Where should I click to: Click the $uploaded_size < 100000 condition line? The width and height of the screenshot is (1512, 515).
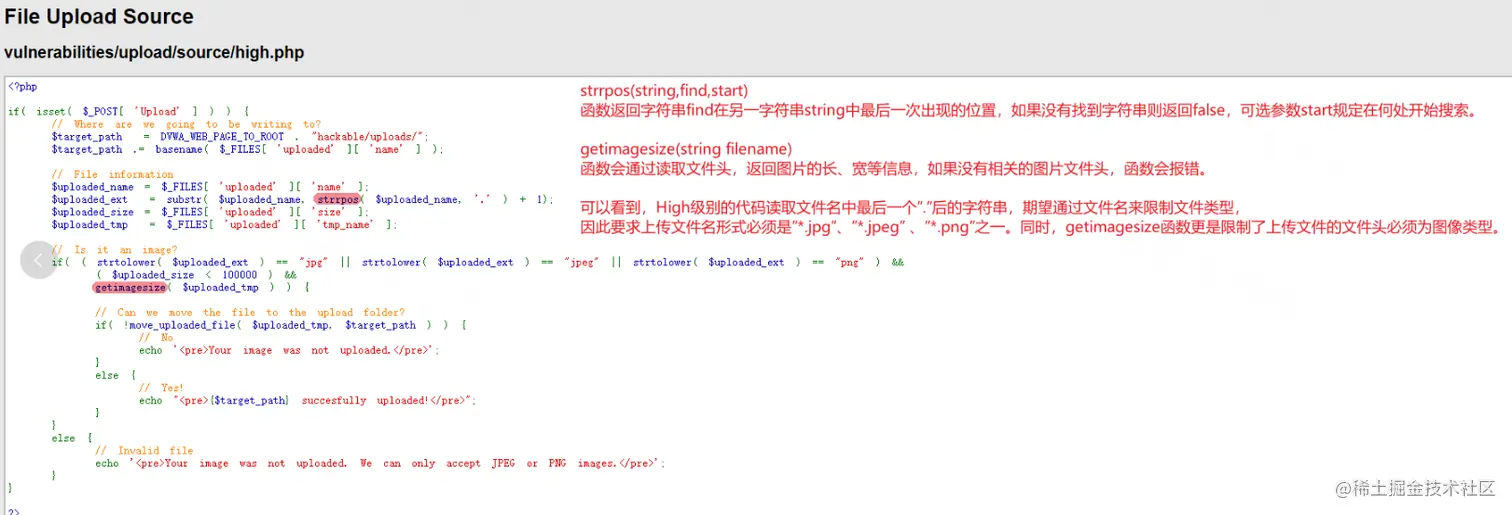(x=196, y=274)
